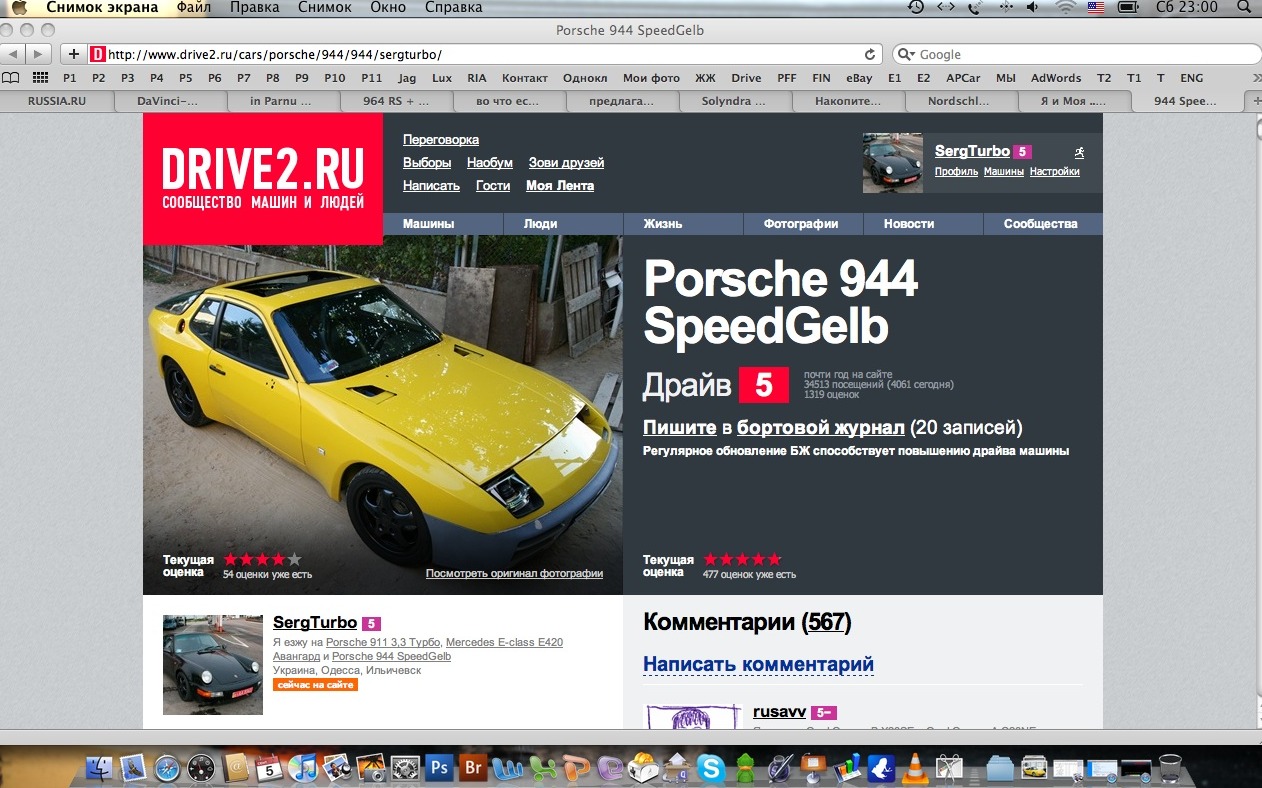Click the DRIVE2.RU red logo
Image resolution: width=1262 pixels, height=788 pixels.
(263, 179)
